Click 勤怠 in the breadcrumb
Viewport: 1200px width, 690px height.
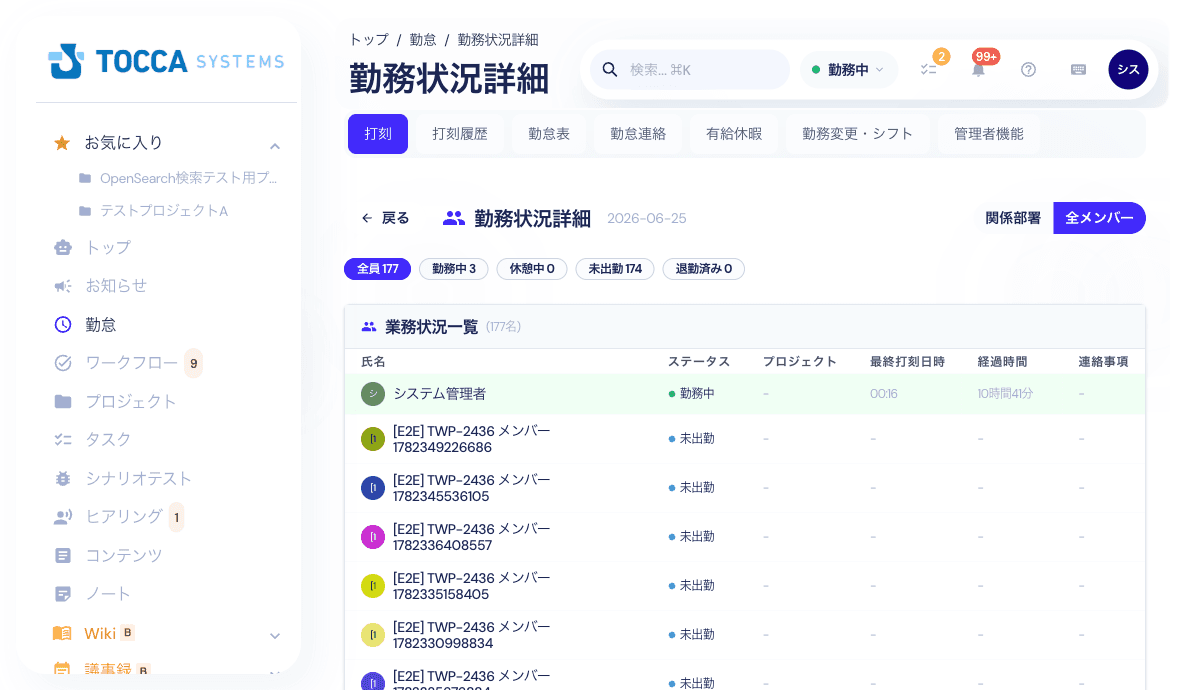[423, 40]
